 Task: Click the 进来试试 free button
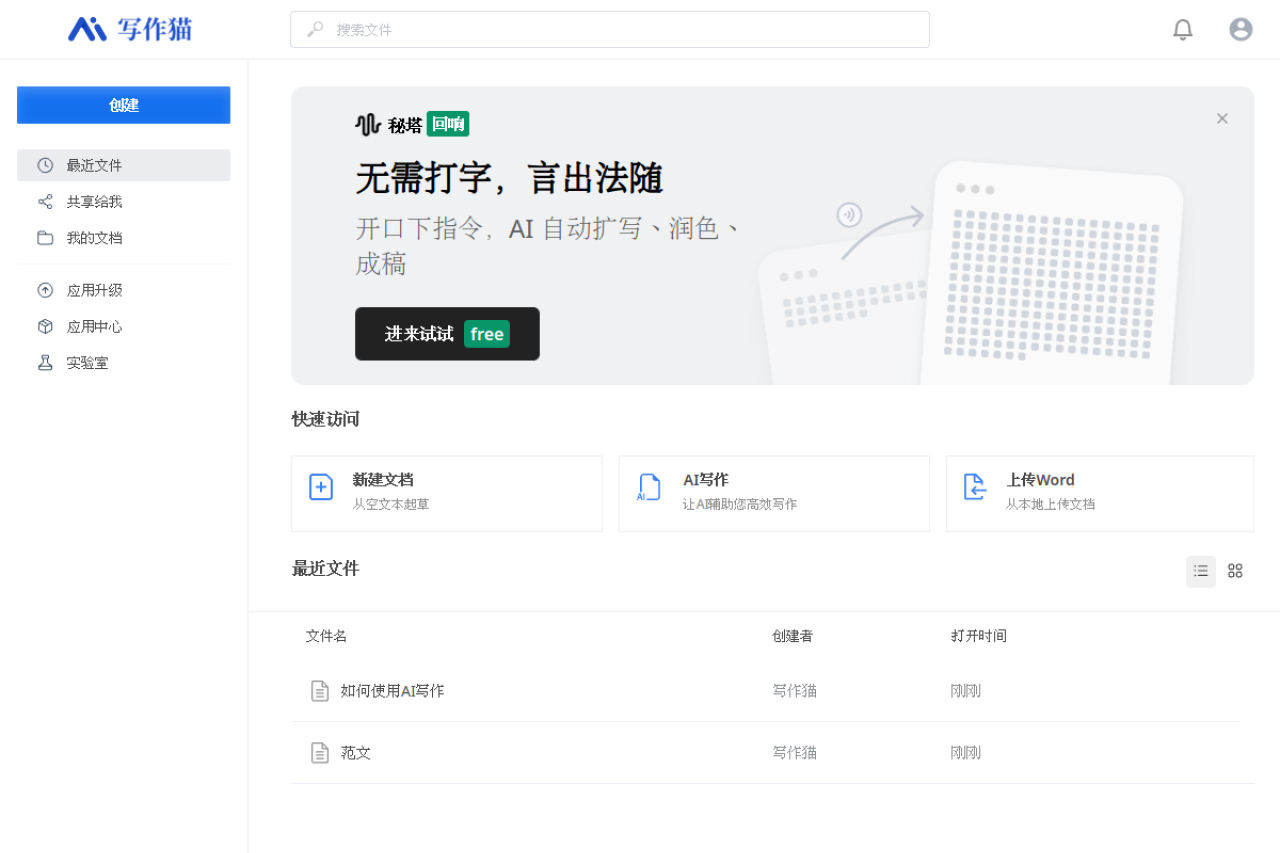click(447, 334)
